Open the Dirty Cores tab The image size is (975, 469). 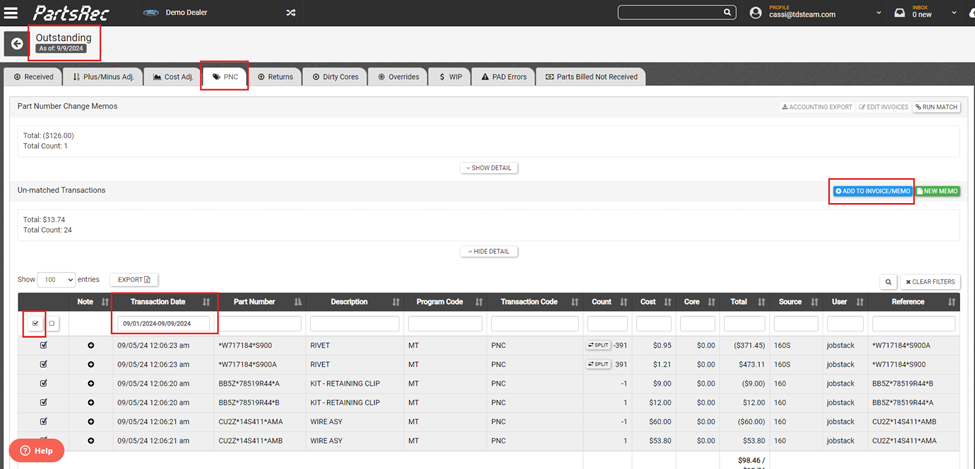click(x=335, y=77)
